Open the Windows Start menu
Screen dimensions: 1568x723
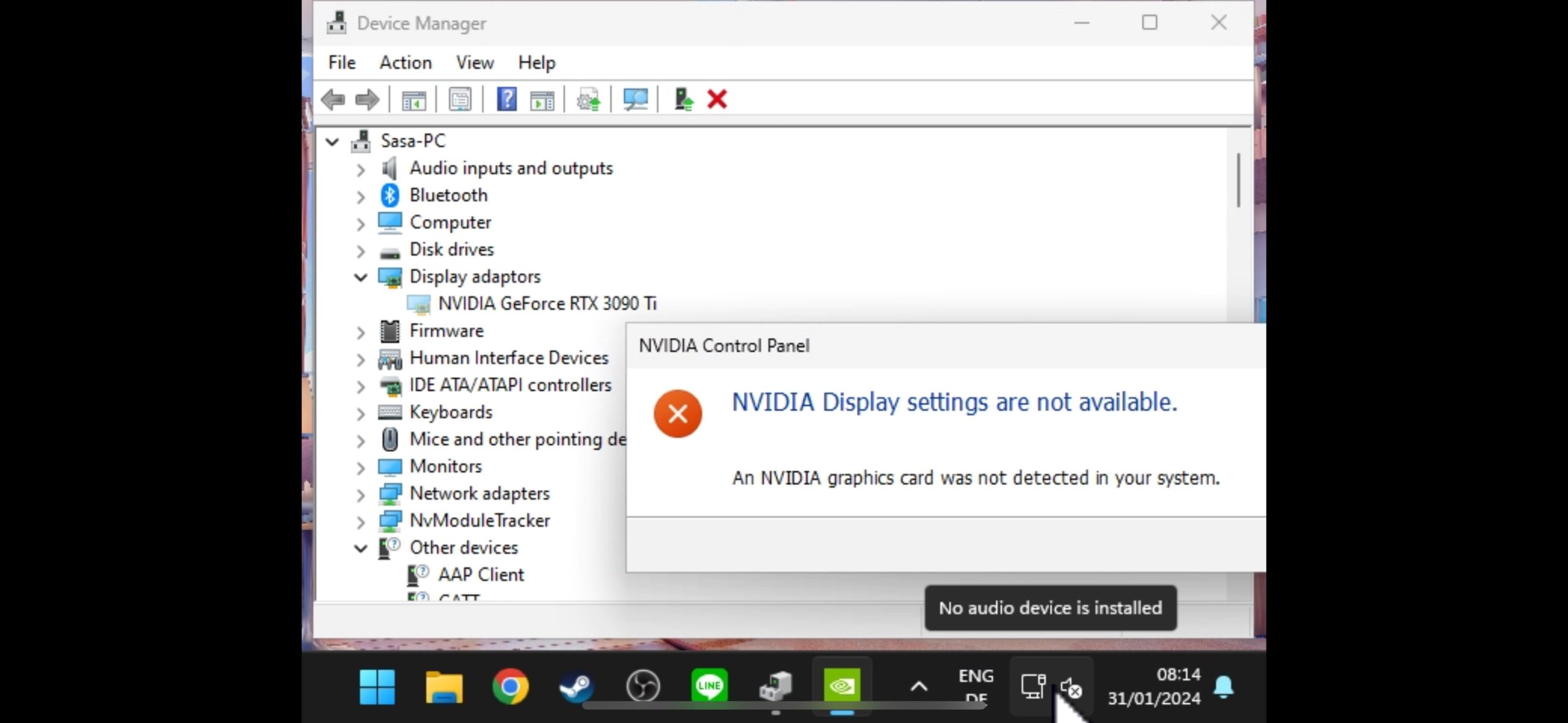pos(377,686)
